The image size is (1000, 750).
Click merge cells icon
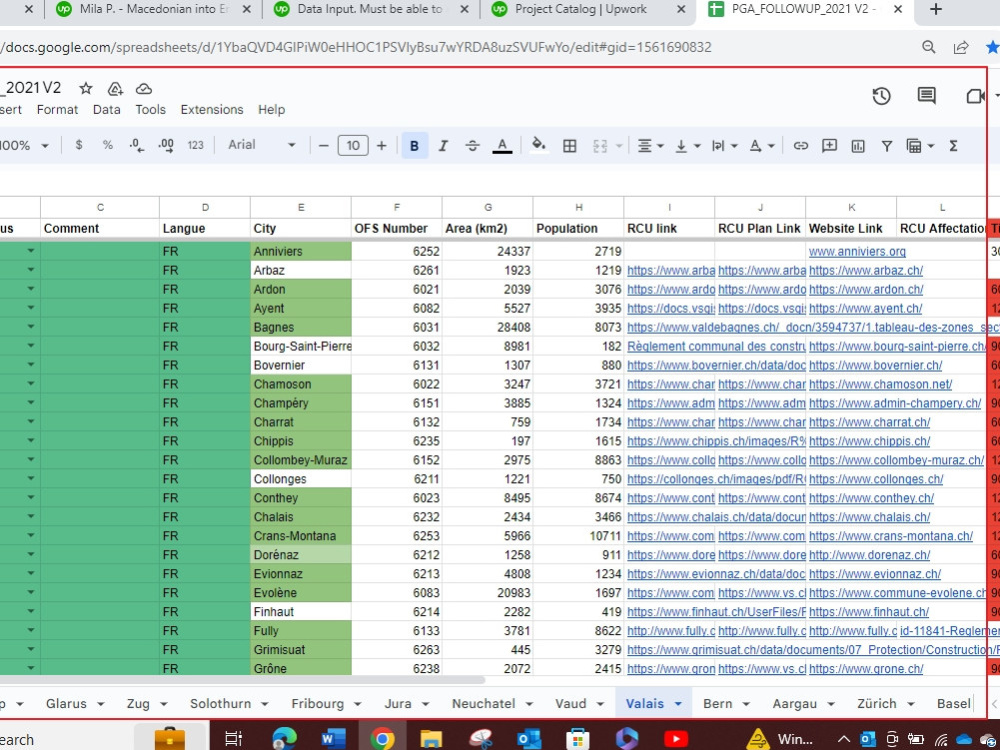pyautogui.click(x=599, y=146)
